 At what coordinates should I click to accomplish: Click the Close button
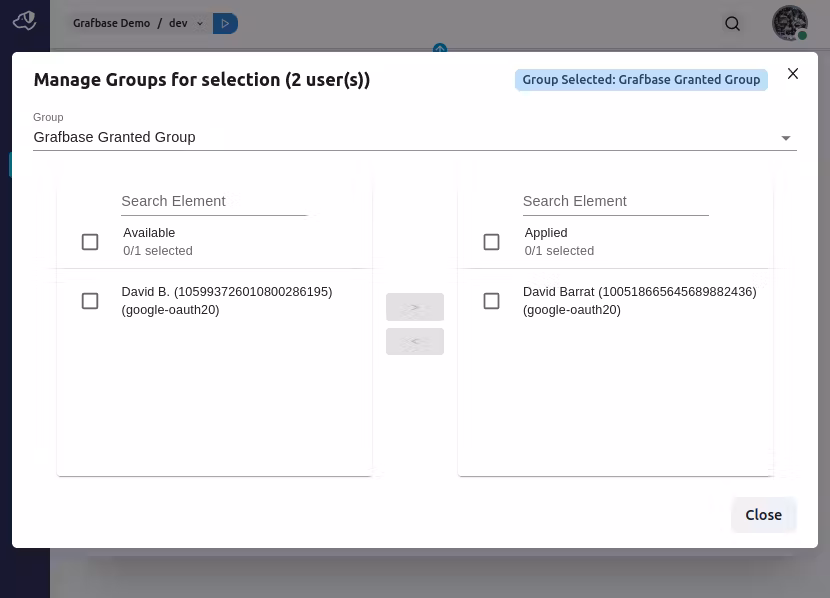[763, 515]
